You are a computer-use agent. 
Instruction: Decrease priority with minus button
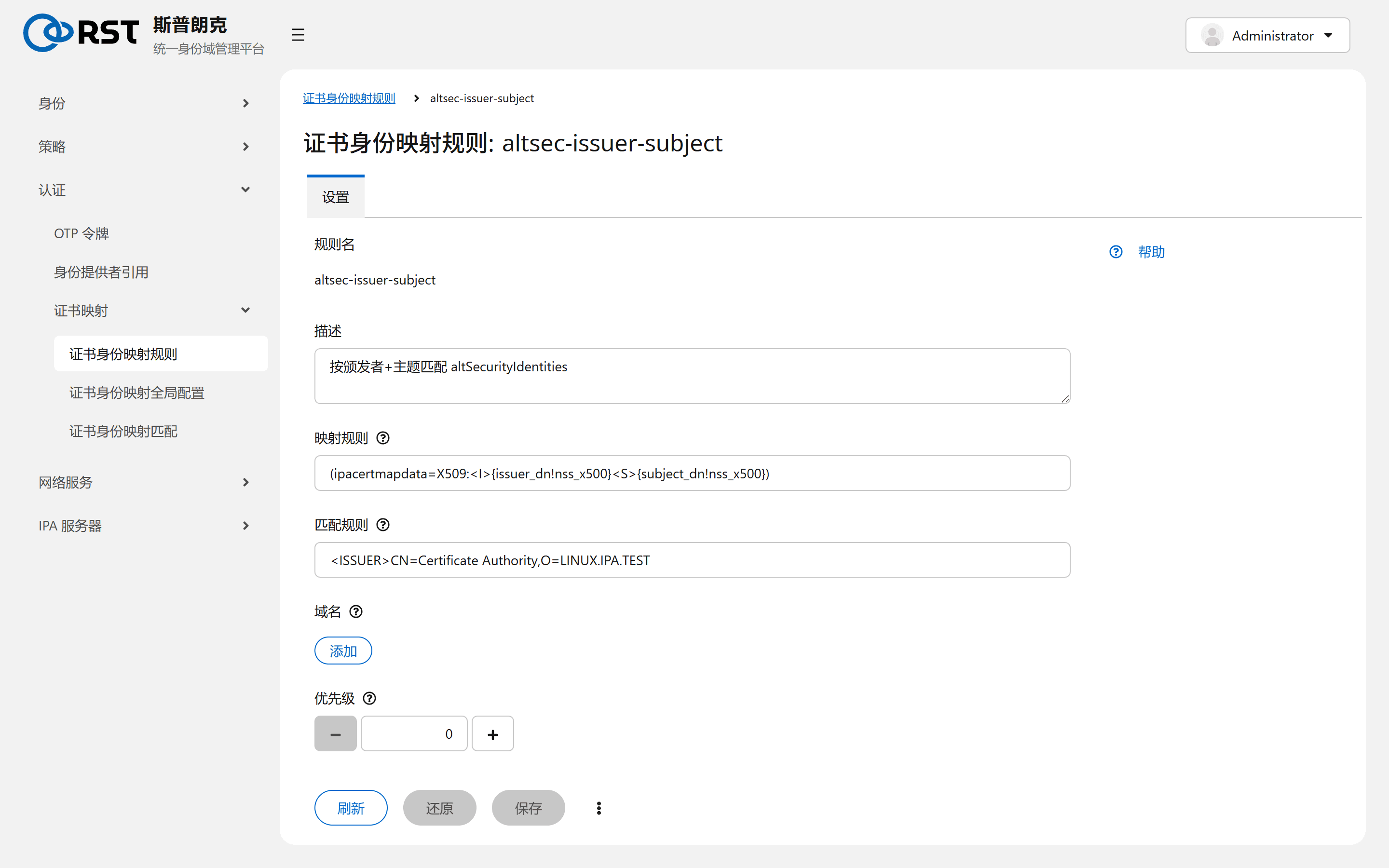coord(335,733)
